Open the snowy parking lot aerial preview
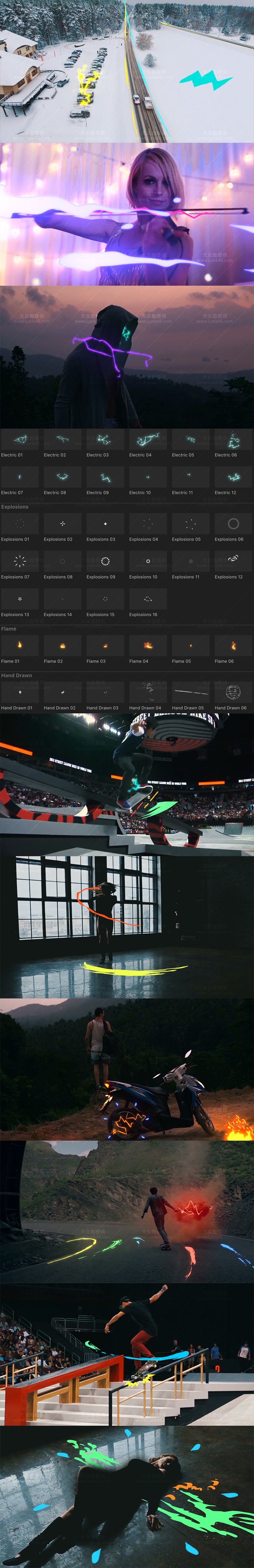Screen dimensions: 254x1568 [127, 71]
